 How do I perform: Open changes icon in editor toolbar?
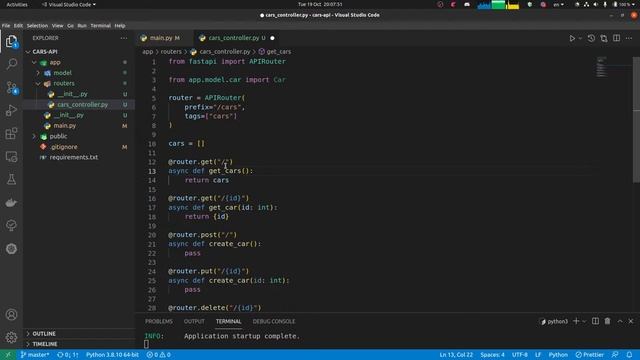(604, 38)
